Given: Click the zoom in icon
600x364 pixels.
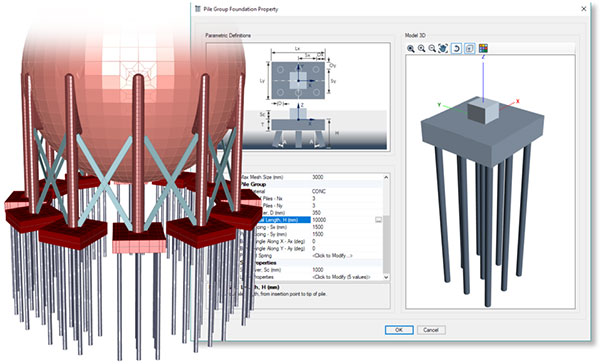Looking at the screenshot, I should click(x=421, y=49).
